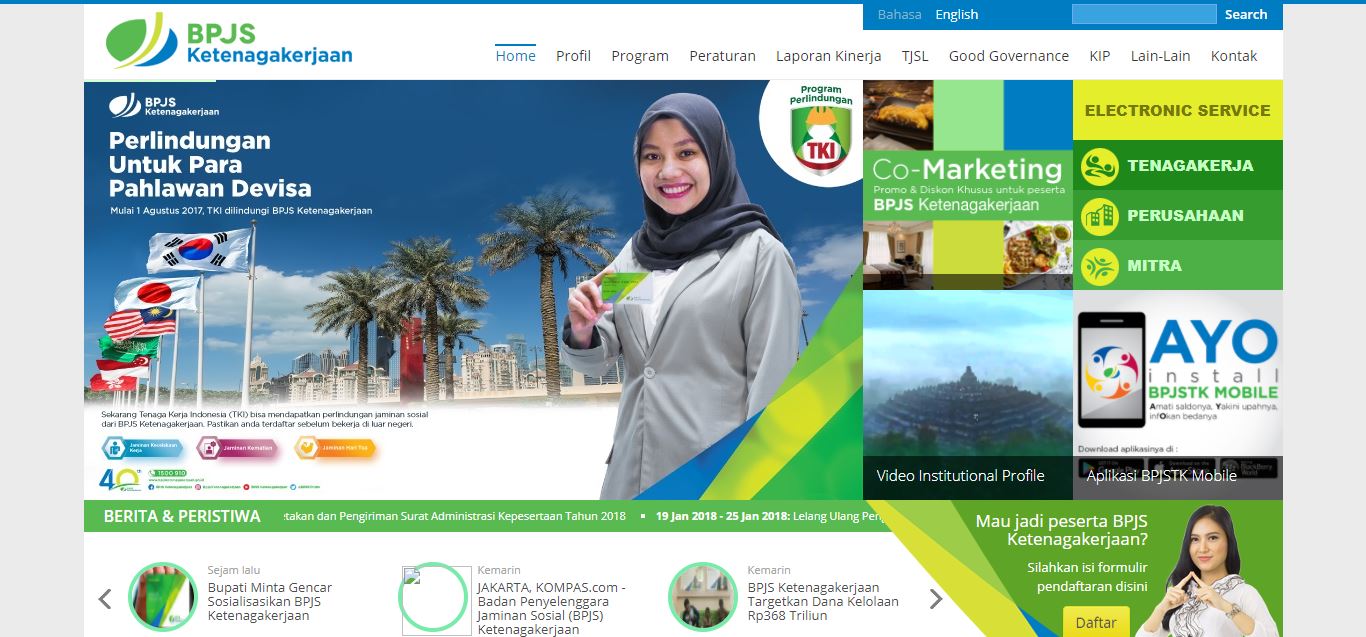Show next news with the right arrow
Viewport: 1366px width, 637px height.
[936, 599]
